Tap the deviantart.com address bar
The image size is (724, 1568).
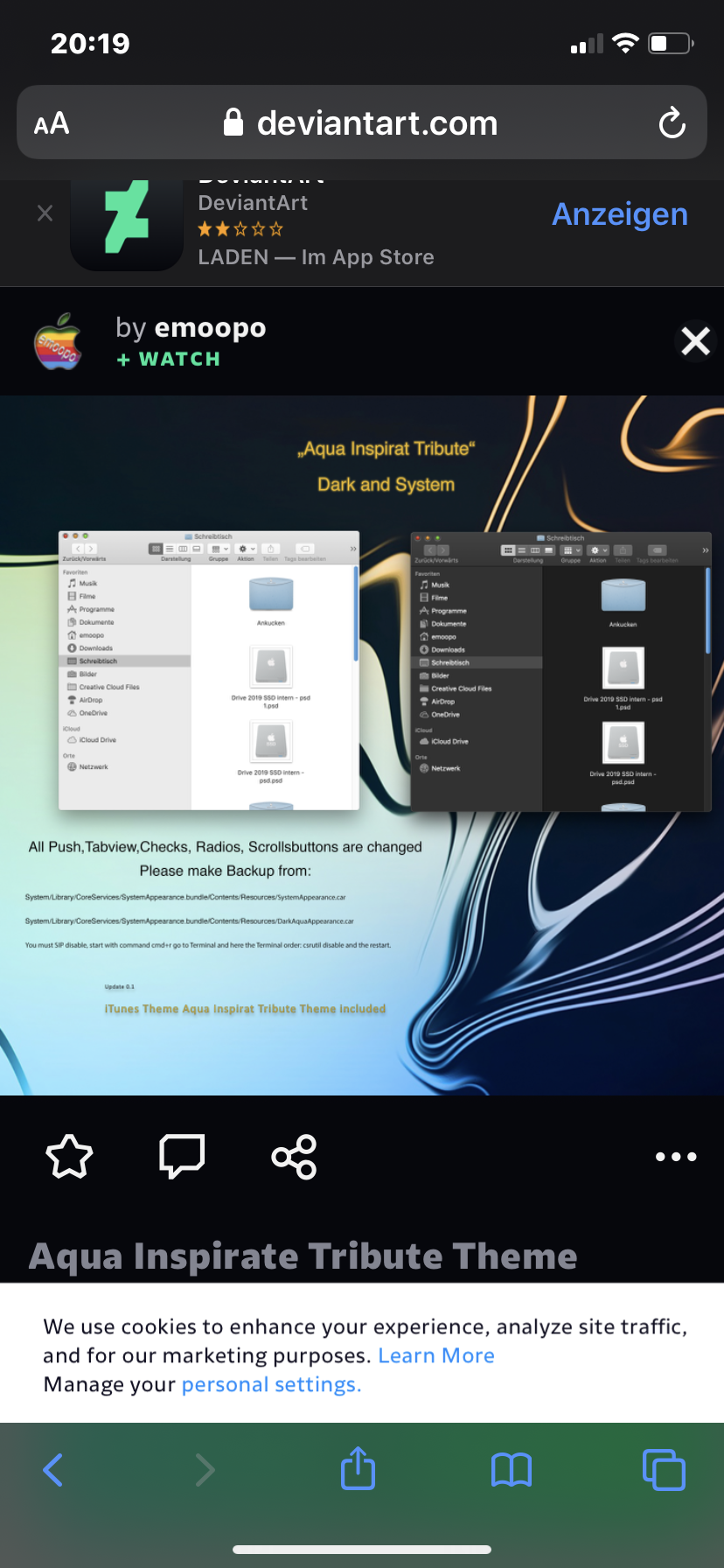point(362,122)
